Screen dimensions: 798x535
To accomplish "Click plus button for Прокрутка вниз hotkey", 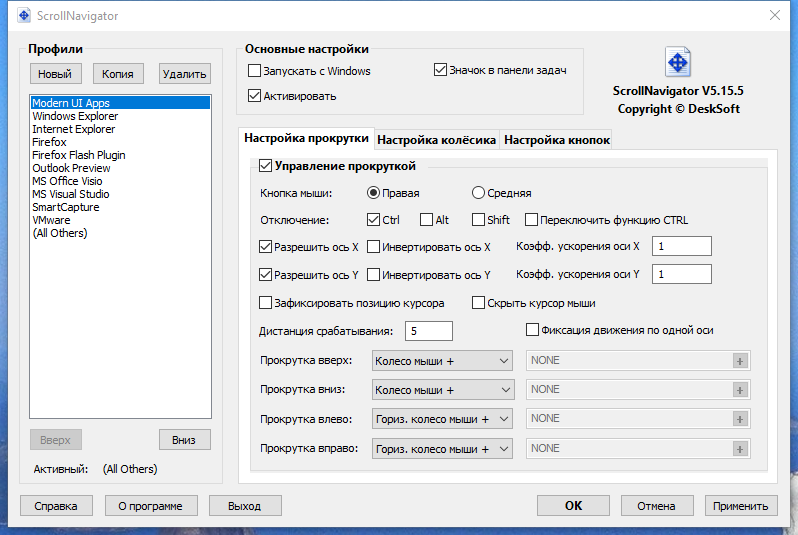I will pyautogui.click(x=739, y=390).
